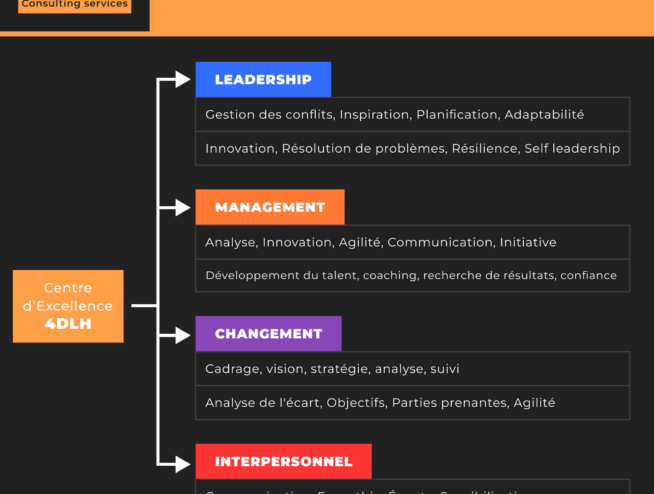Select the orange MANAGEMENT heading box
Screen dimensions: 654x494
[270, 207]
